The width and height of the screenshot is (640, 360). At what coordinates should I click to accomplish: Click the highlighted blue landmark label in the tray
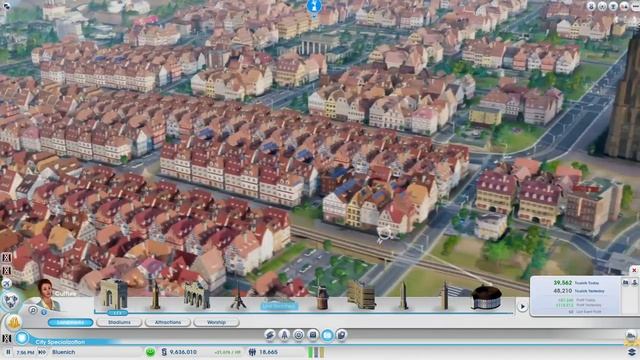(x=279, y=306)
